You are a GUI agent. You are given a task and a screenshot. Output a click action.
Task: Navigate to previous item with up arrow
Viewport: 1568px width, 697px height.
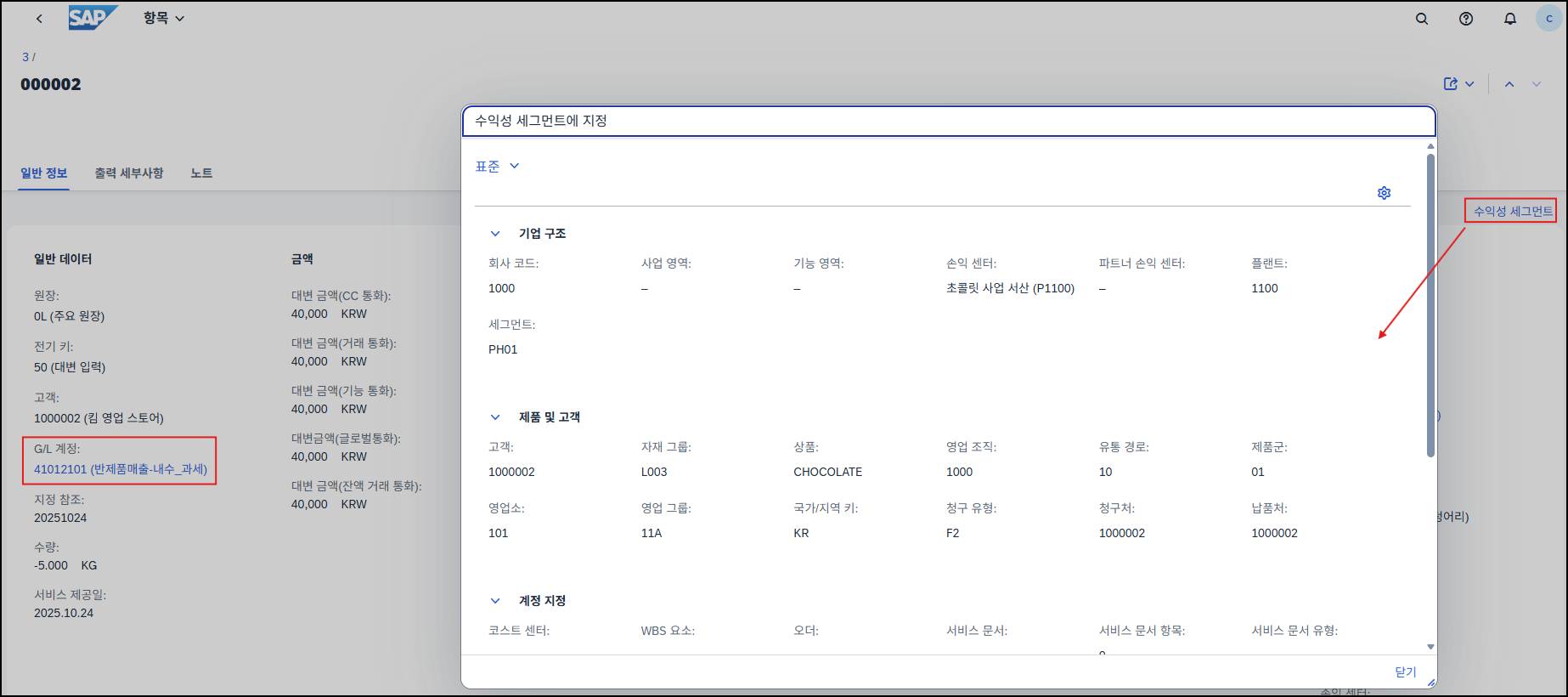click(1509, 84)
